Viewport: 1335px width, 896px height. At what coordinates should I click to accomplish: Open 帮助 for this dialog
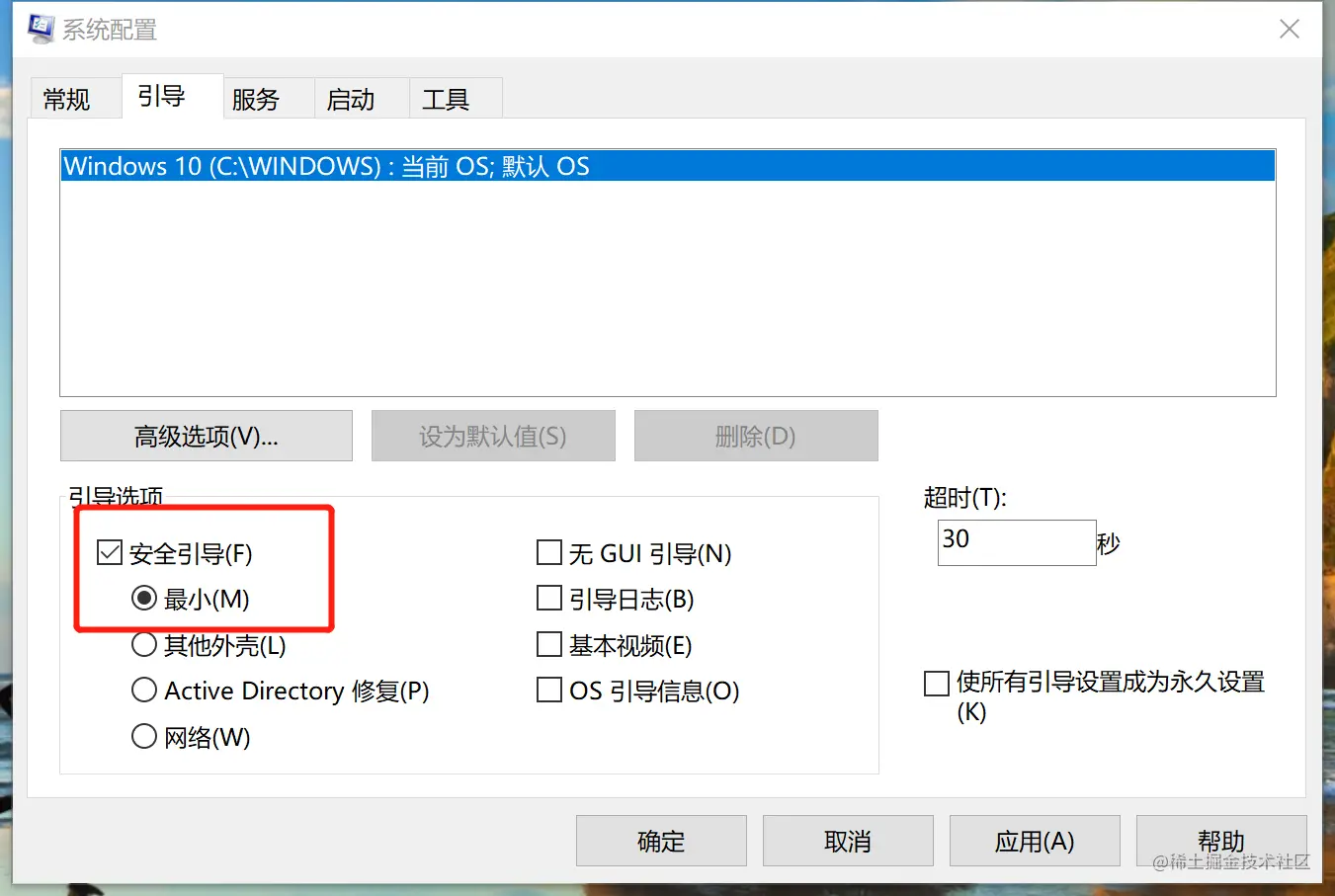[1221, 841]
